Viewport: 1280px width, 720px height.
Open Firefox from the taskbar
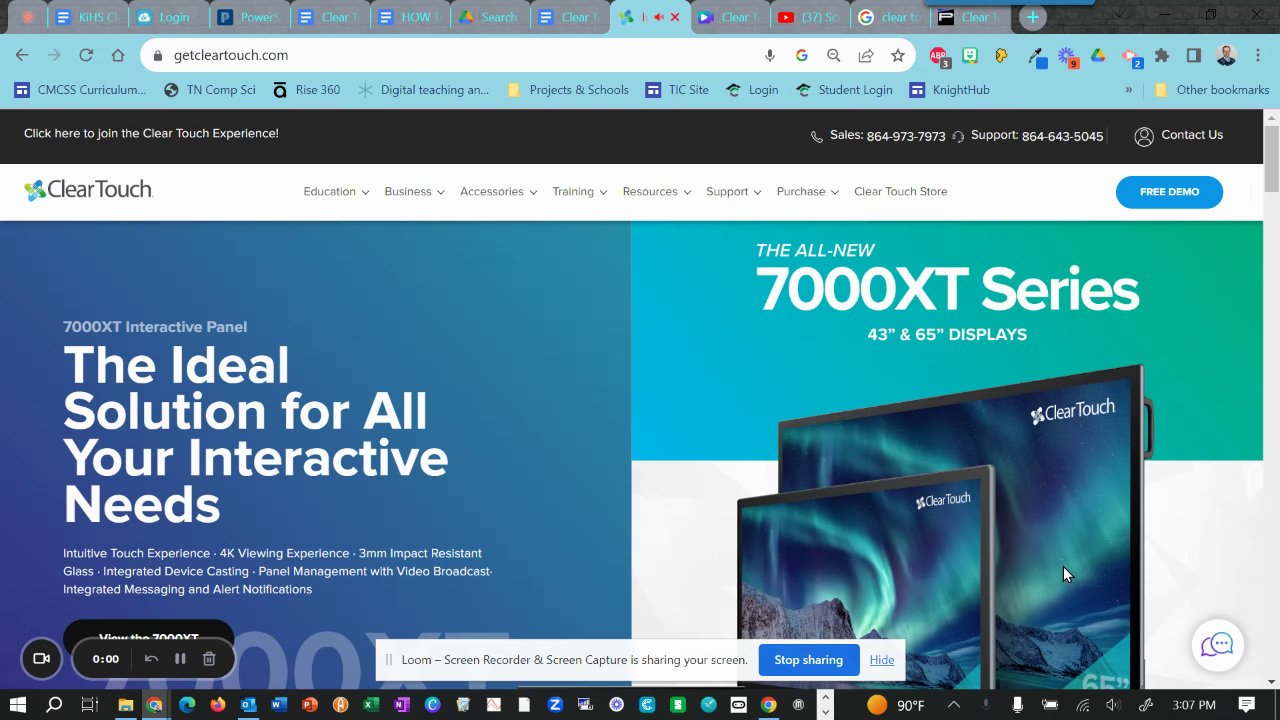[218, 705]
